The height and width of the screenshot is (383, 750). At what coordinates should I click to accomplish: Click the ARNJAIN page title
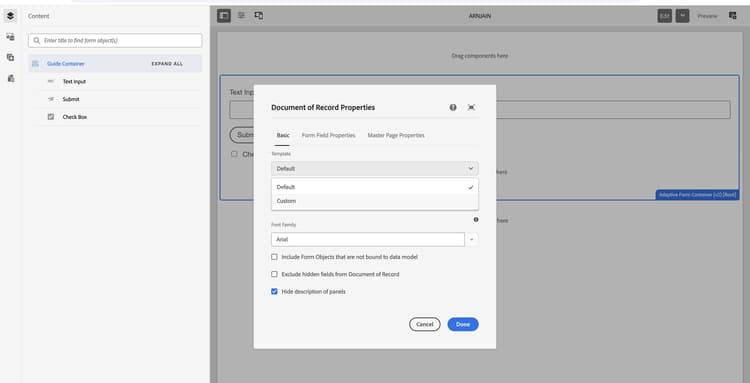pyautogui.click(x=480, y=16)
